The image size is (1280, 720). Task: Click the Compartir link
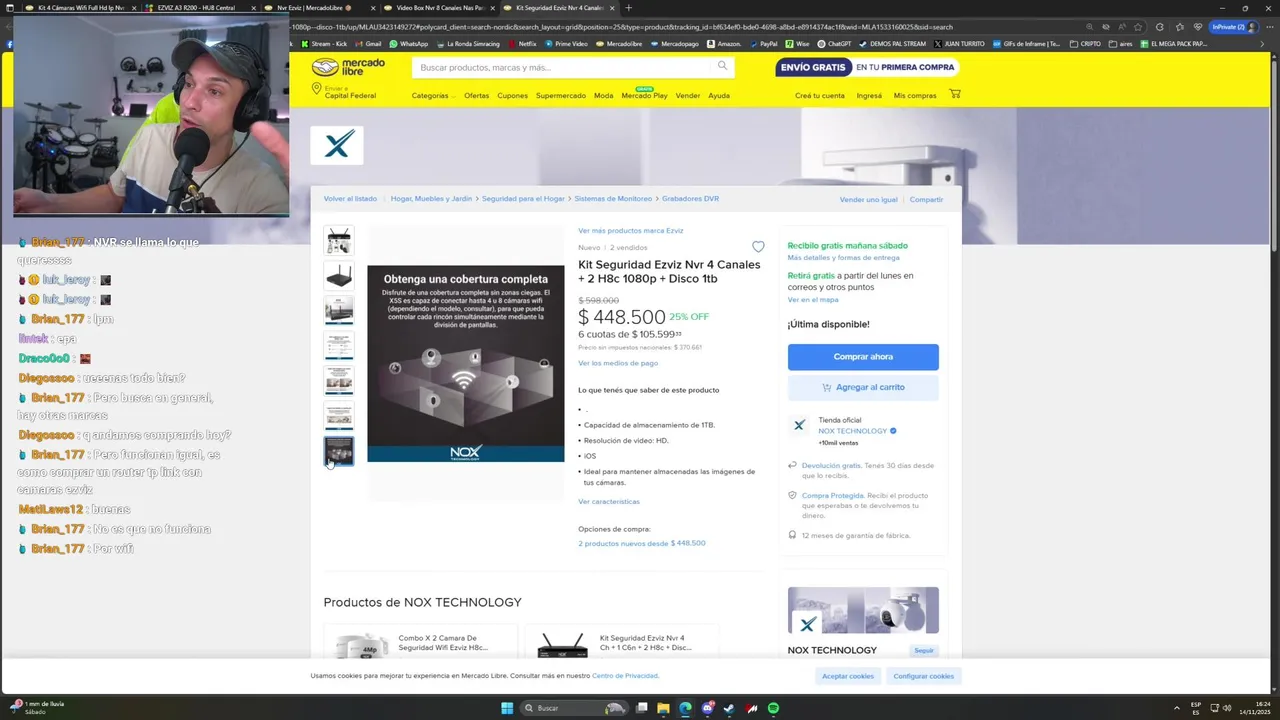[926, 199]
